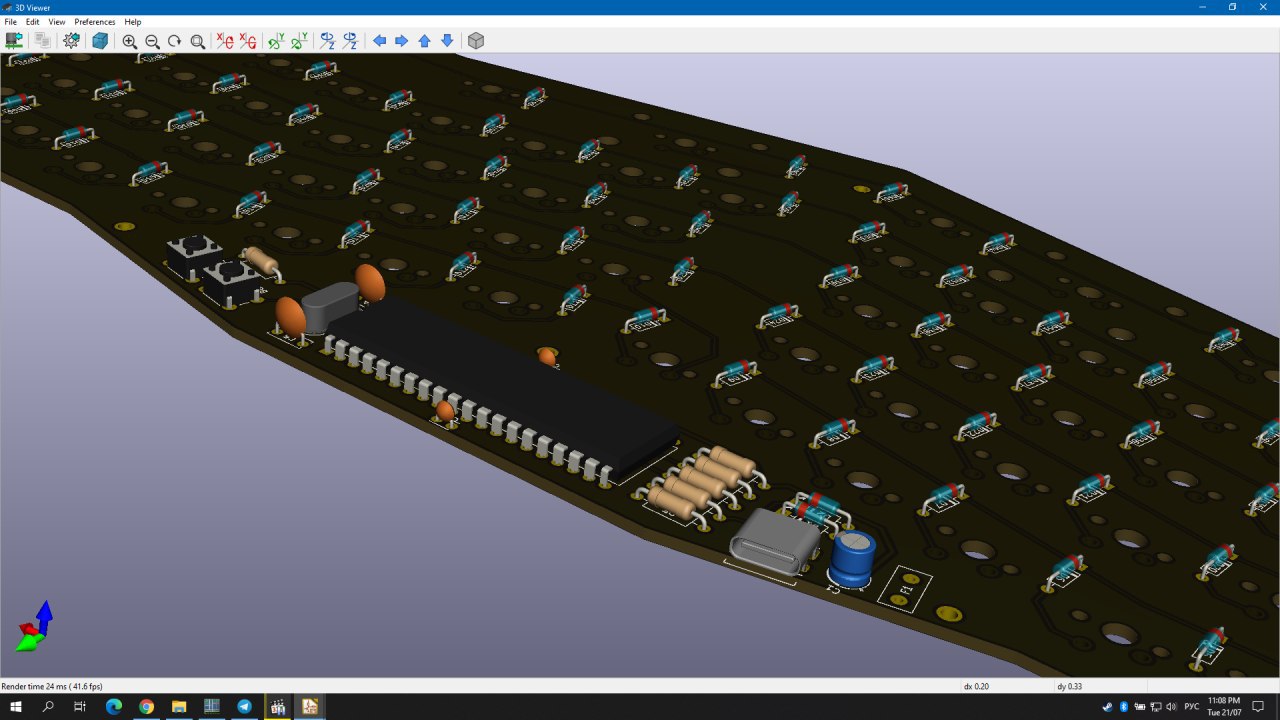Toggle the raytracing render cube icon
This screenshot has height=720, width=1280.
coord(100,41)
